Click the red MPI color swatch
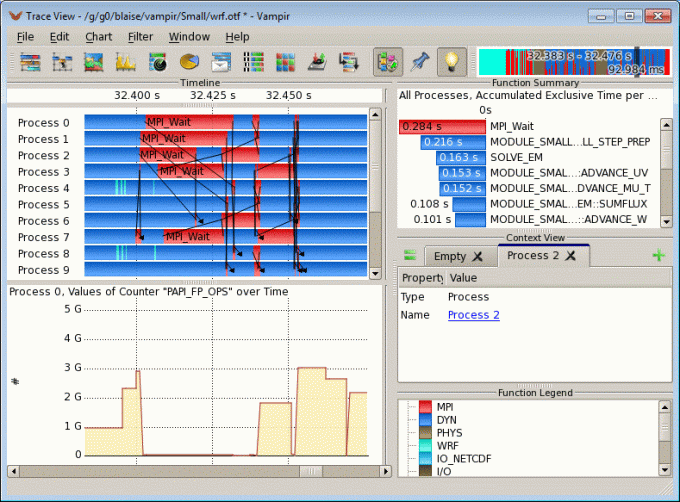The image size is (680, 502). [x=425, y=407]
